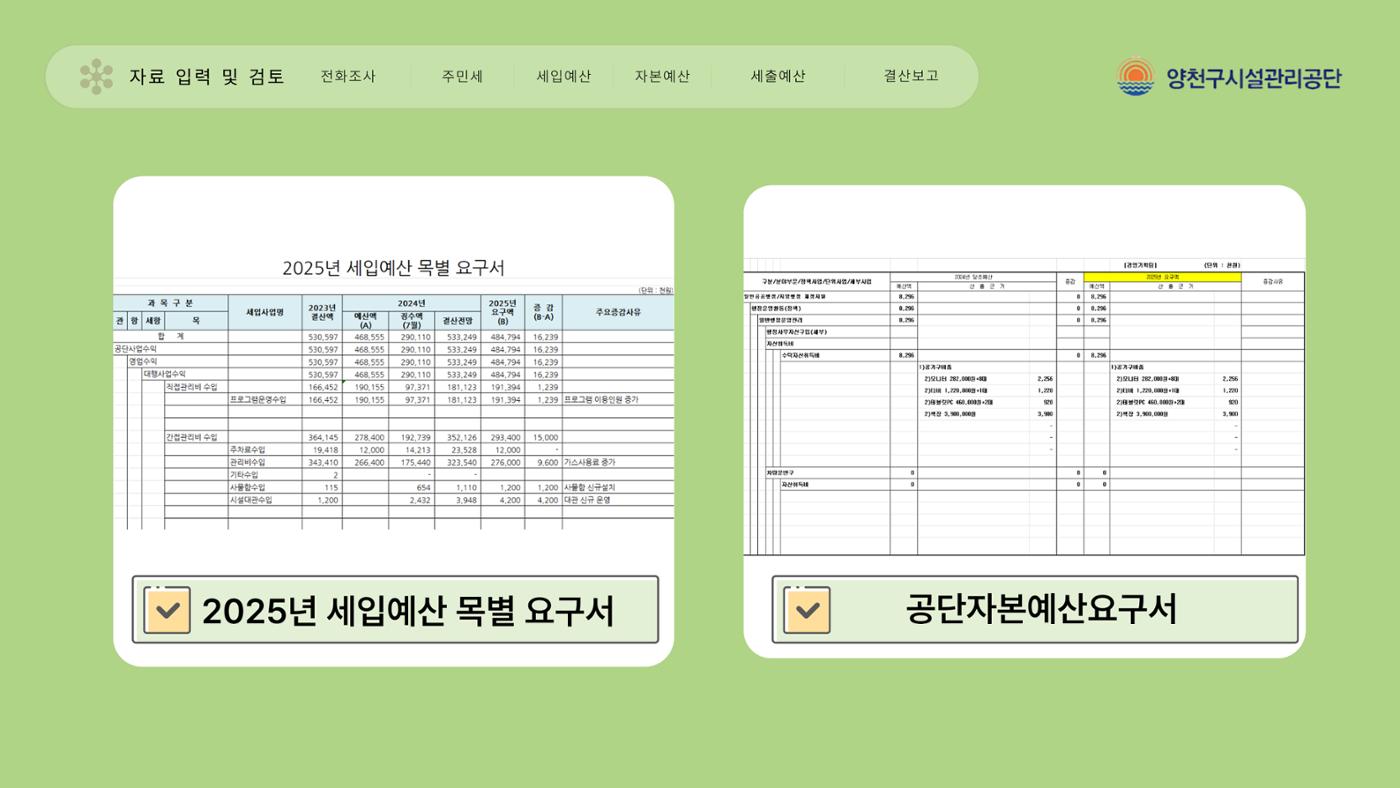Open the capital budget spreadsheet thumbnail
Image resolution: width=1400 pixels, height=788 pixels.
[1024, 407]
